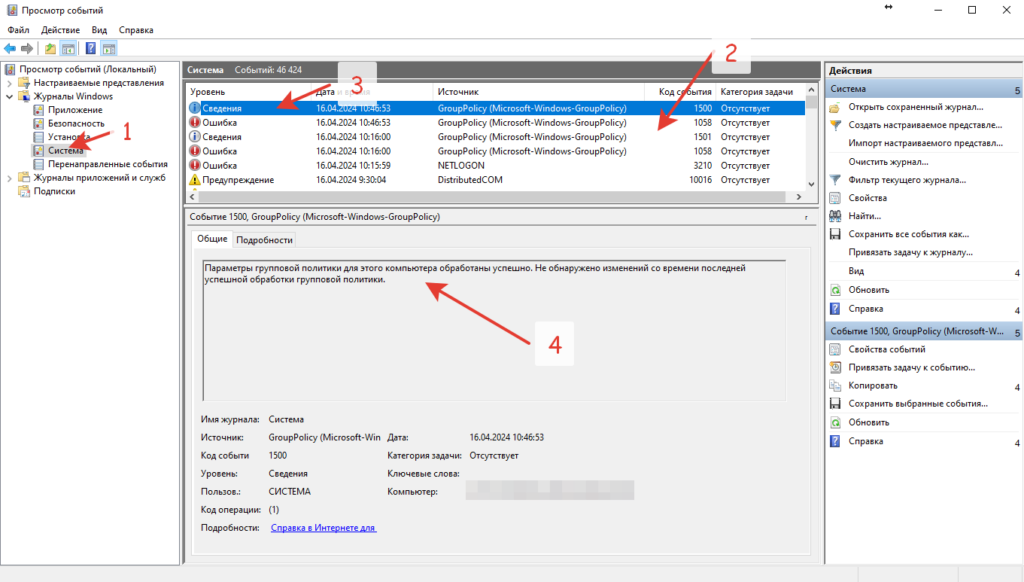Click the event list vertical scrollbar down arrow
The image size is (1024, 582).
pyautogui.click(x=811, y=184)
